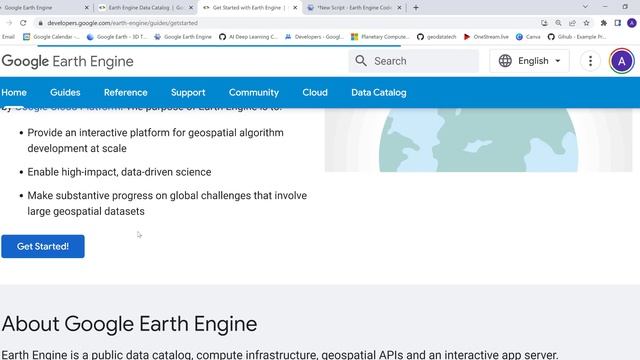Image resolution: width=640 pixels, height=360 pixels.
Task: Click the About Google Earth Engine heading
Action: [x=129, y=324]
